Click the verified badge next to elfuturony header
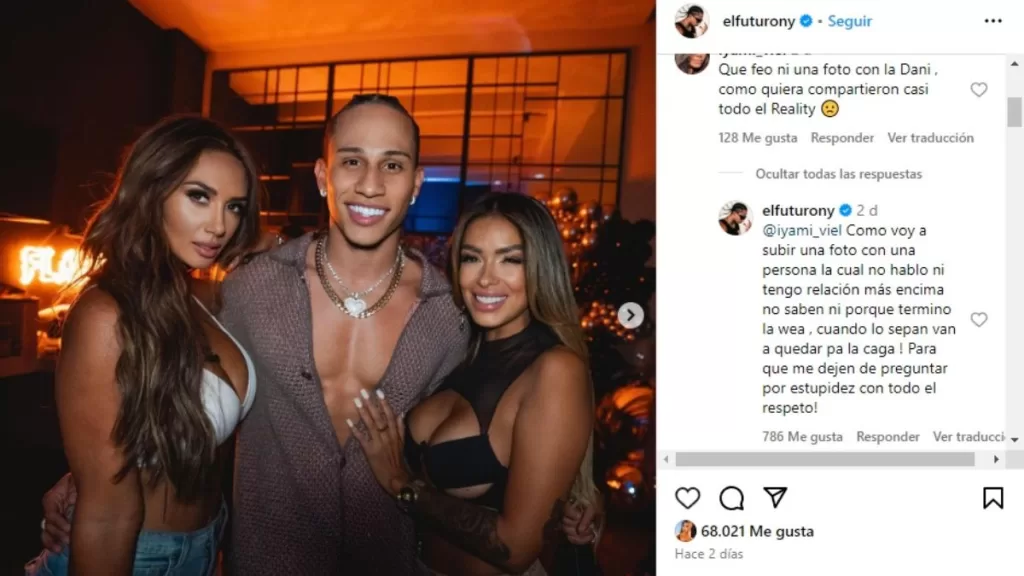 click(x=806, y=21)
